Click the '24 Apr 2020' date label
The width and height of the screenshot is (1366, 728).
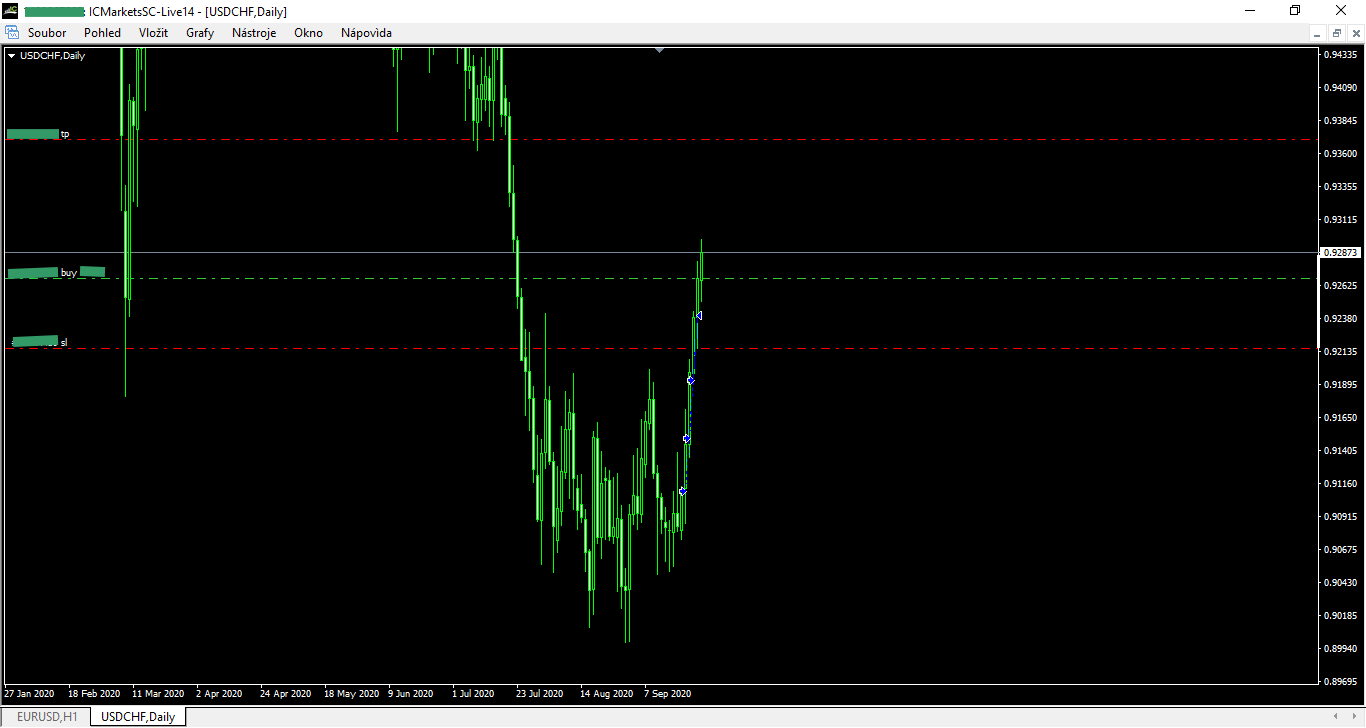pyautogui.click(x=285, y=693)
